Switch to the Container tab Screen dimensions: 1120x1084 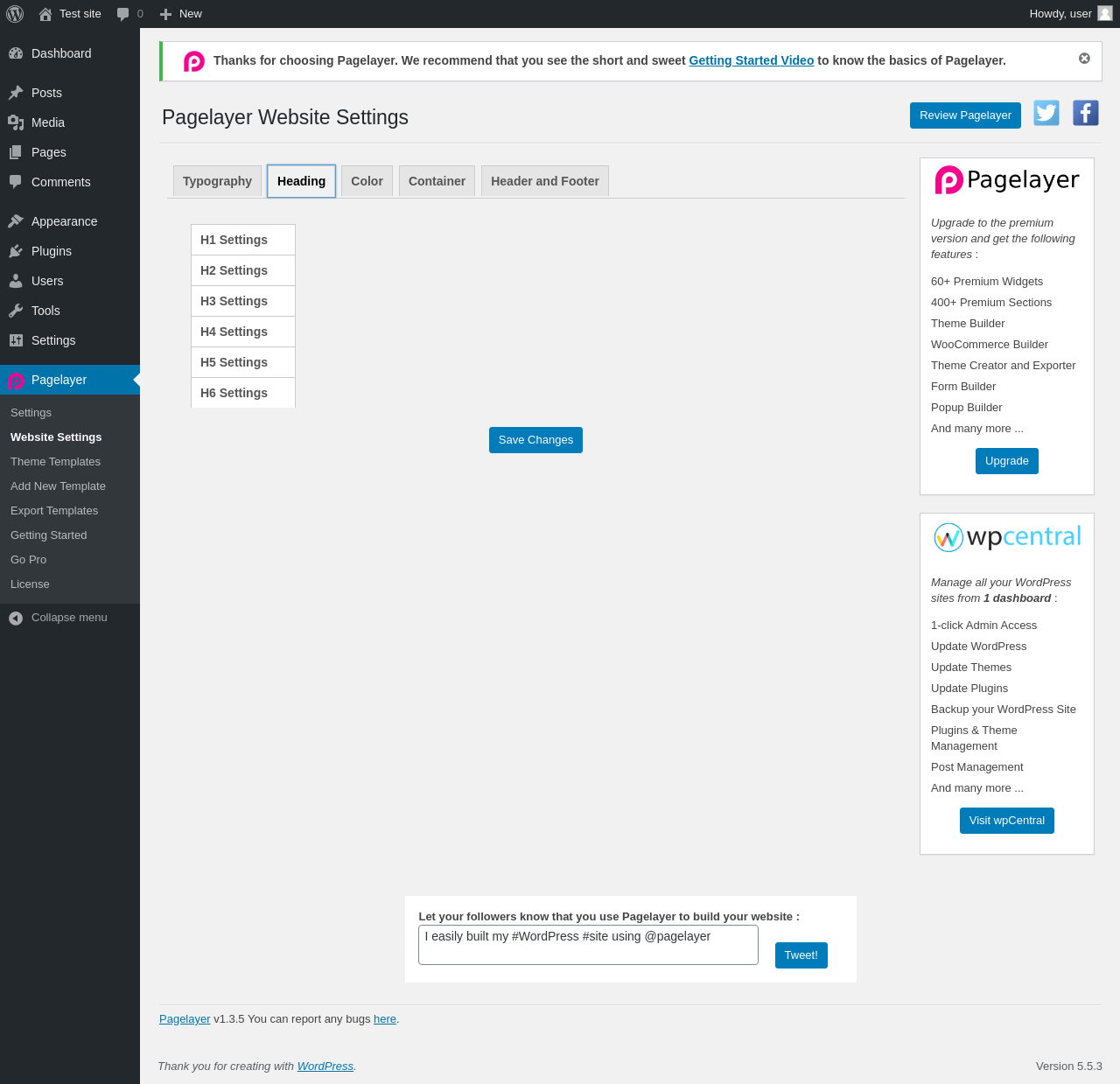point(437,181)
